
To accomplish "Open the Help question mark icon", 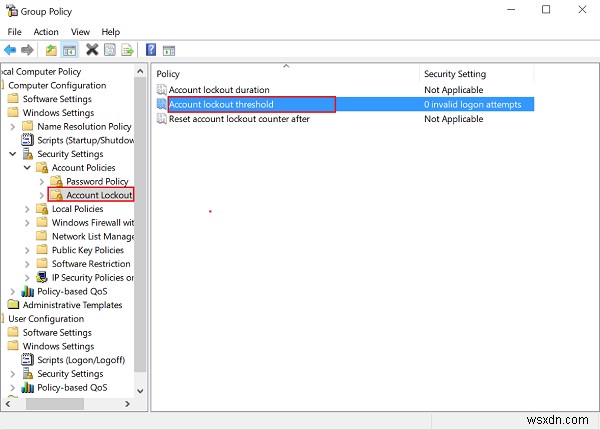I will point(151,49).
